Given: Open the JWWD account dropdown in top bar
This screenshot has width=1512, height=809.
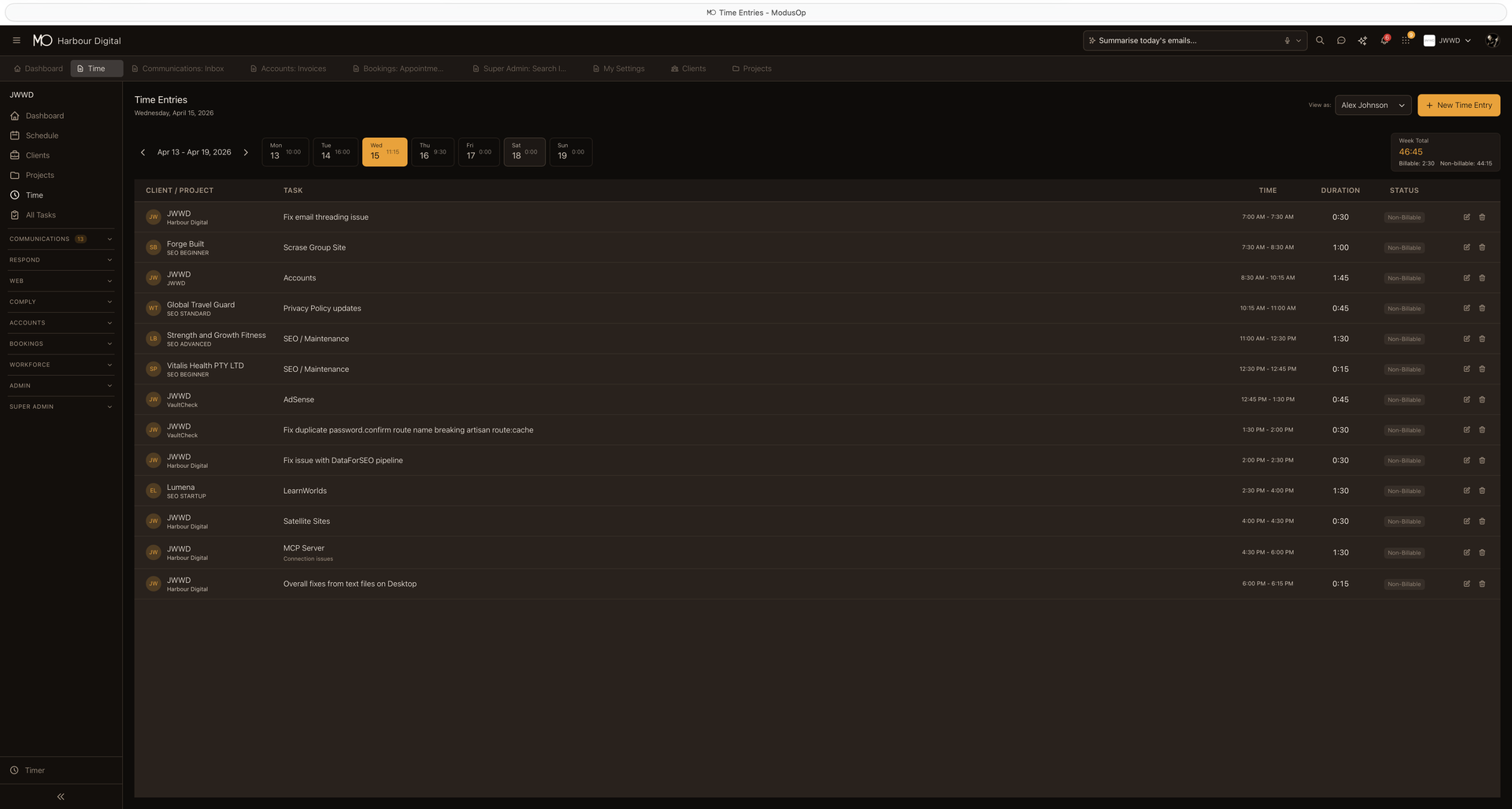Looking at the screenshot, I should [1447, 40].
